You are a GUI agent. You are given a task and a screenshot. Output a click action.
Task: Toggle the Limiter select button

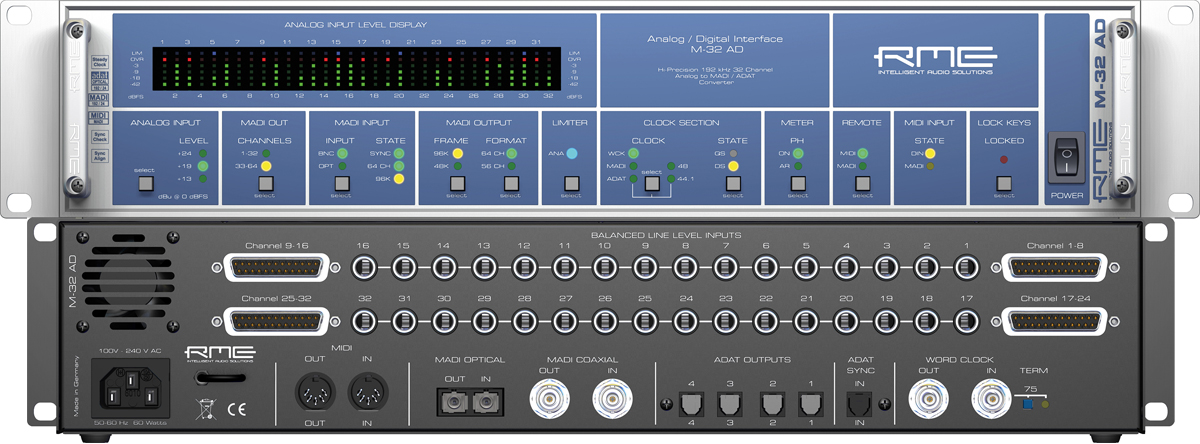click(x=571, y=184)
